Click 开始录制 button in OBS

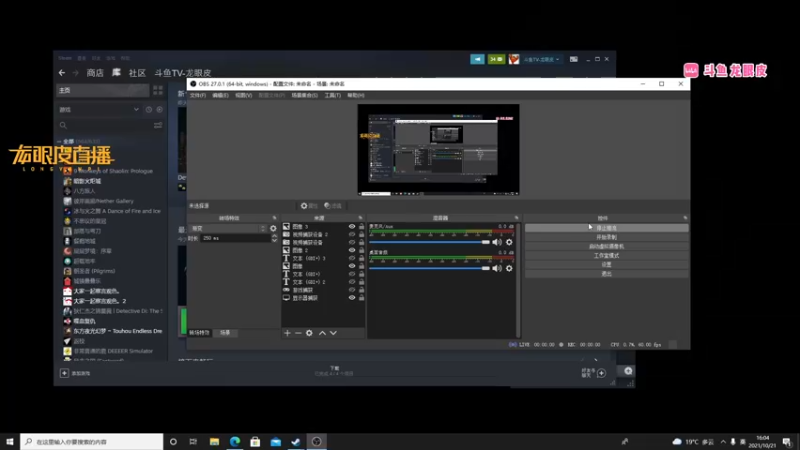pyautogui.click(x=606, y=237)
